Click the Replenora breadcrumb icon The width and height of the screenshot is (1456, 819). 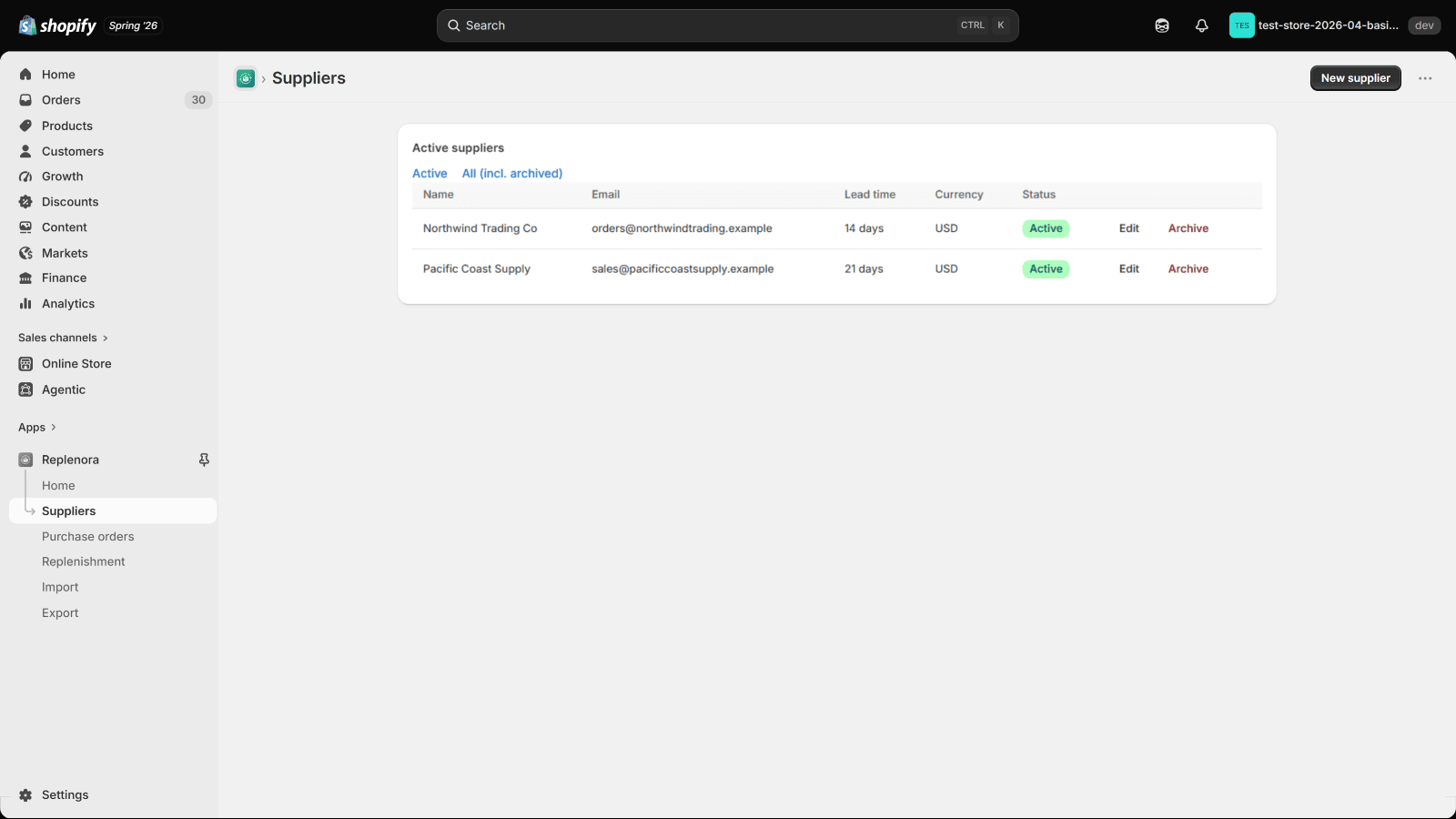pos(246,78)
